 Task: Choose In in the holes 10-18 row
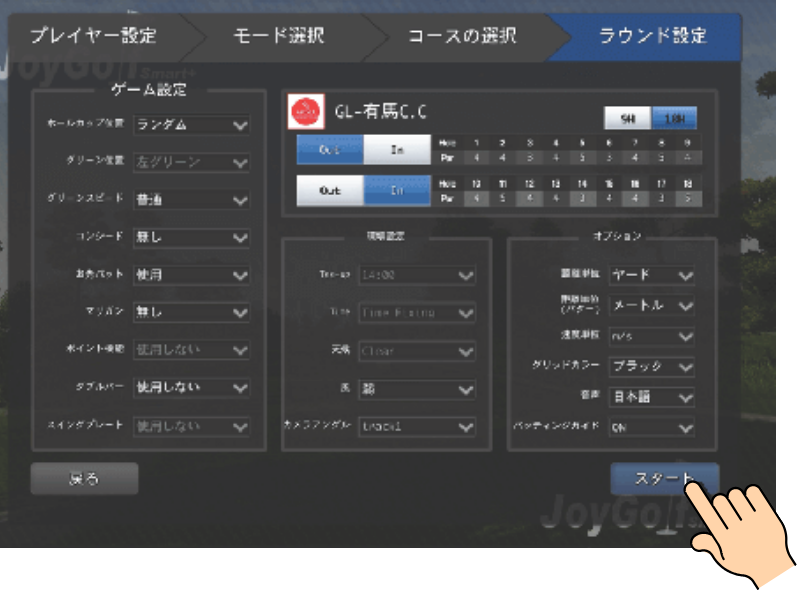pyautogui.click(x=397, y=190)
